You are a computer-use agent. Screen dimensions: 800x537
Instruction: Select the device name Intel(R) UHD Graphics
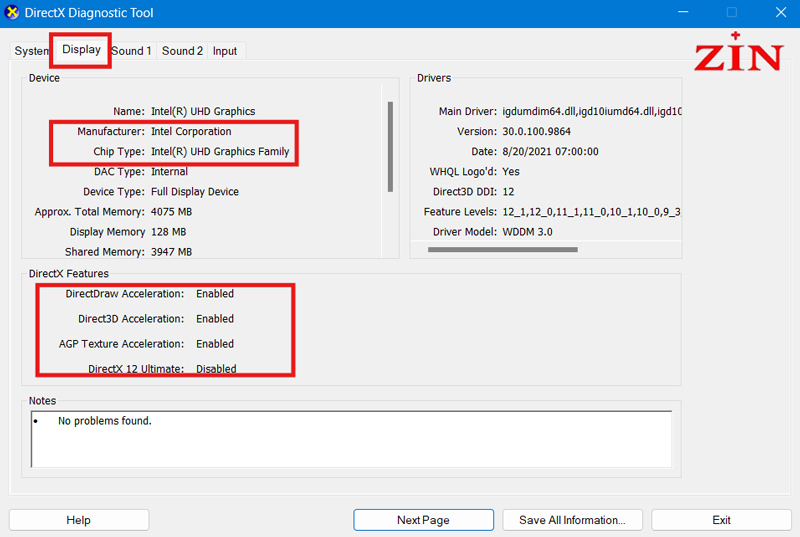[x=203, y=111]
